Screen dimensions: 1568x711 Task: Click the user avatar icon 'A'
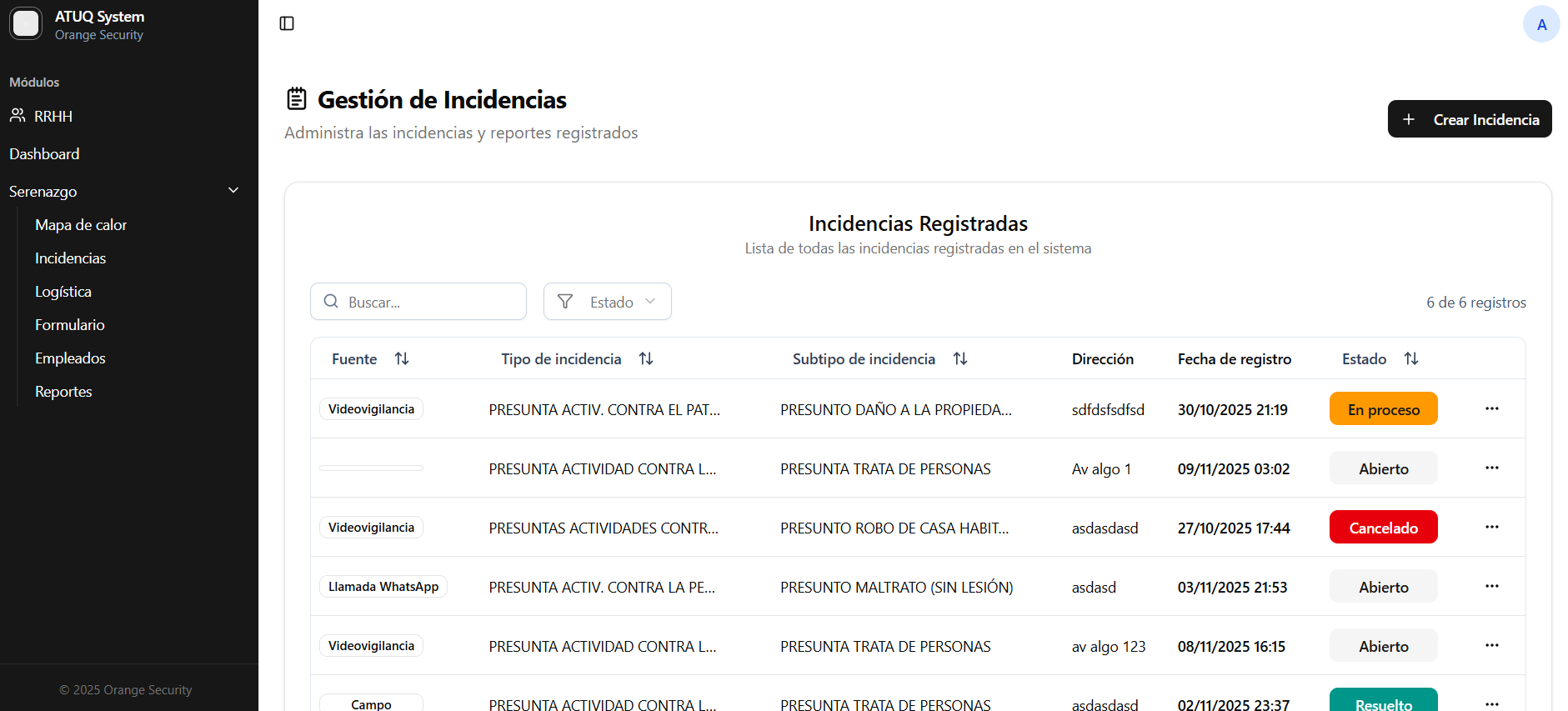click(x=1540, y=24)
